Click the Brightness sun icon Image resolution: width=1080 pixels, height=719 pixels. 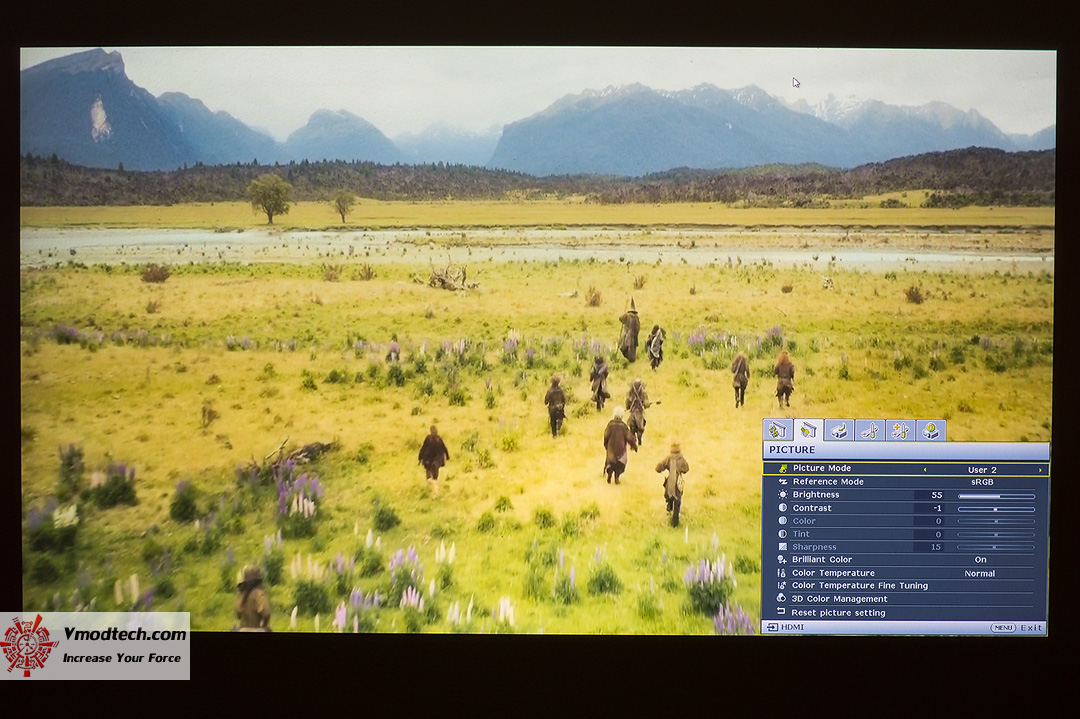pos(782,494)
